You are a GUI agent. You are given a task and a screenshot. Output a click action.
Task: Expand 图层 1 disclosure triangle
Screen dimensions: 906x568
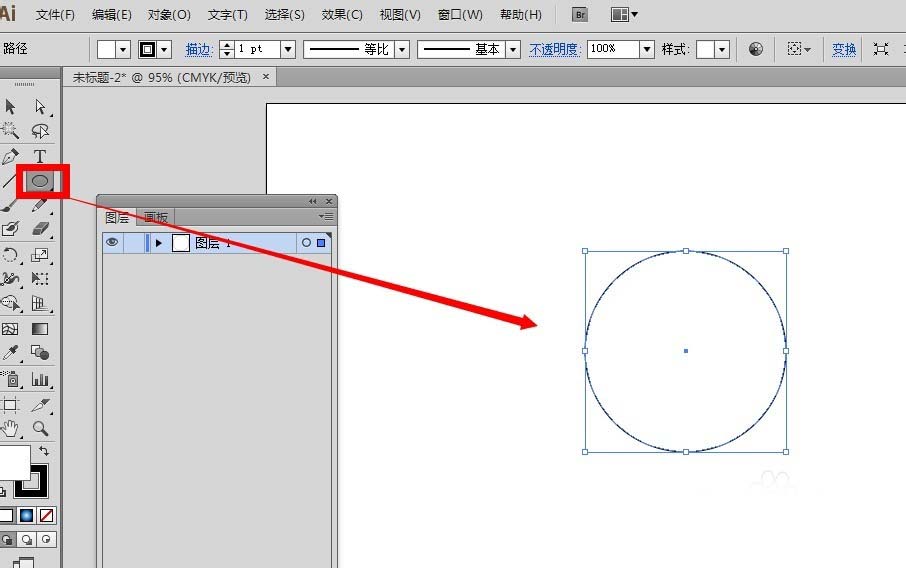pyautogui.click(x=159, y=243)
